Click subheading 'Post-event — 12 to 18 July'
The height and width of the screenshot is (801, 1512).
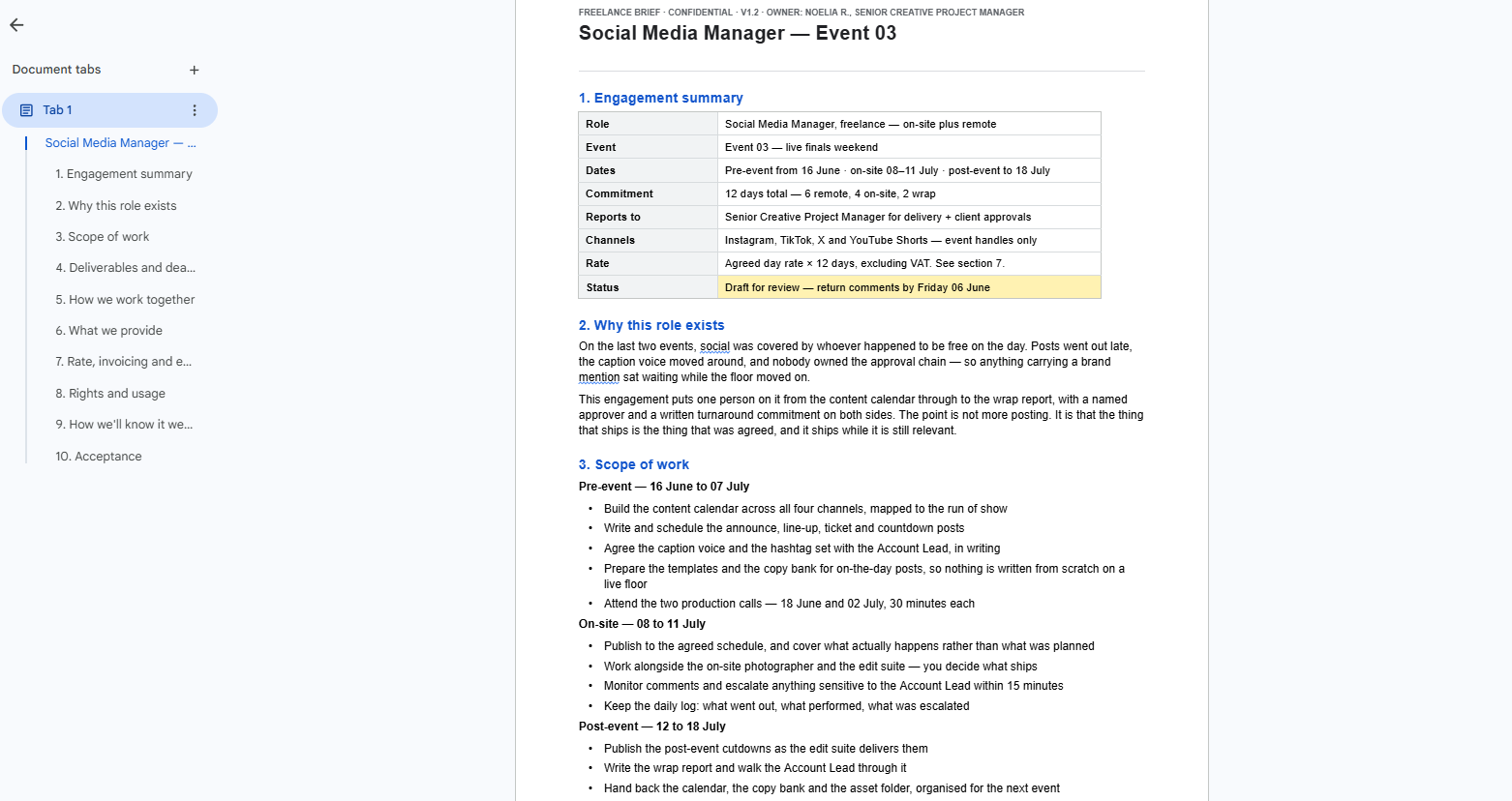coord(652,727)
